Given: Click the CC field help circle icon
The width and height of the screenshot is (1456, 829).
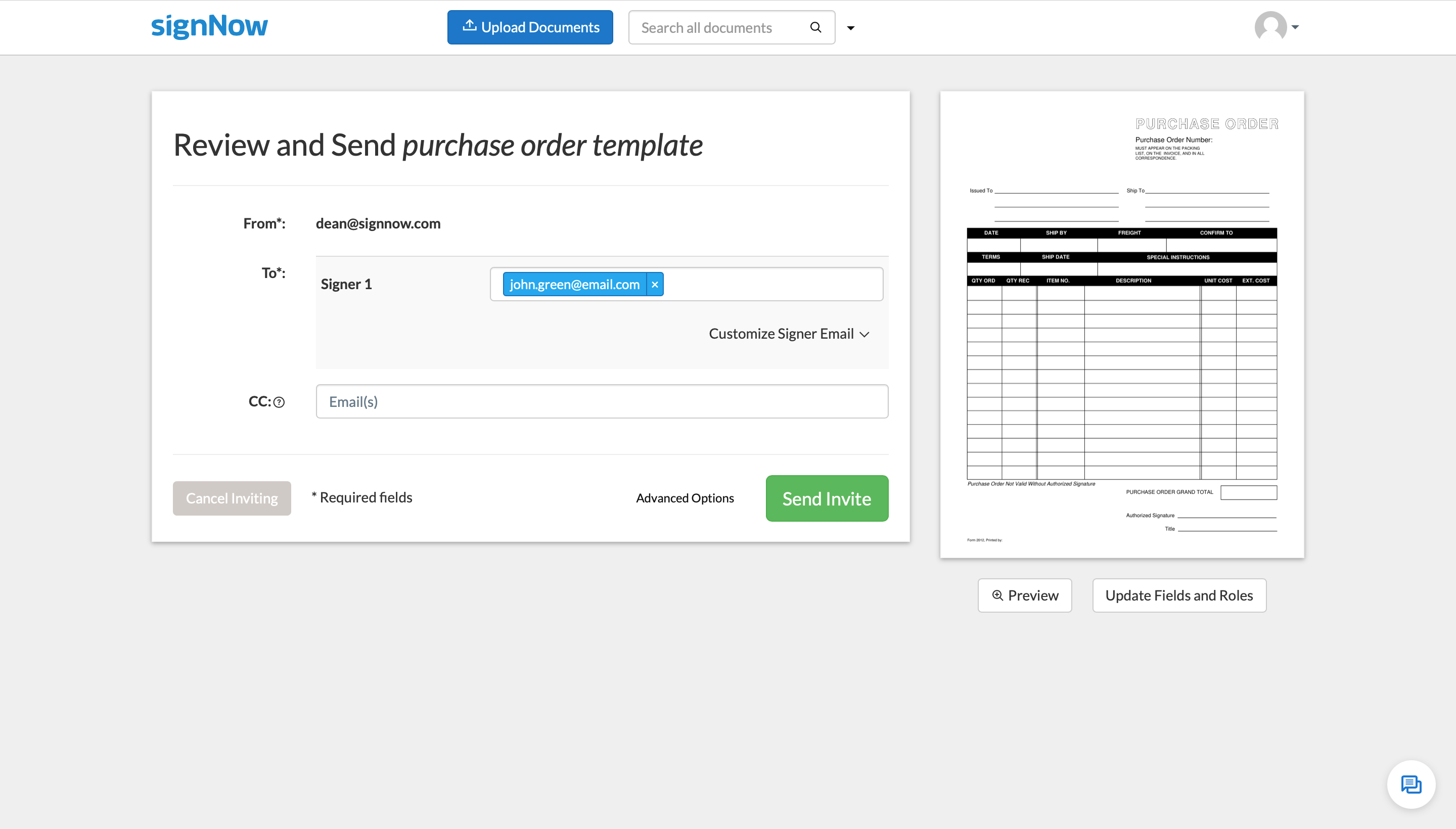Looking at the screenshot, I should tap(280, 402).
